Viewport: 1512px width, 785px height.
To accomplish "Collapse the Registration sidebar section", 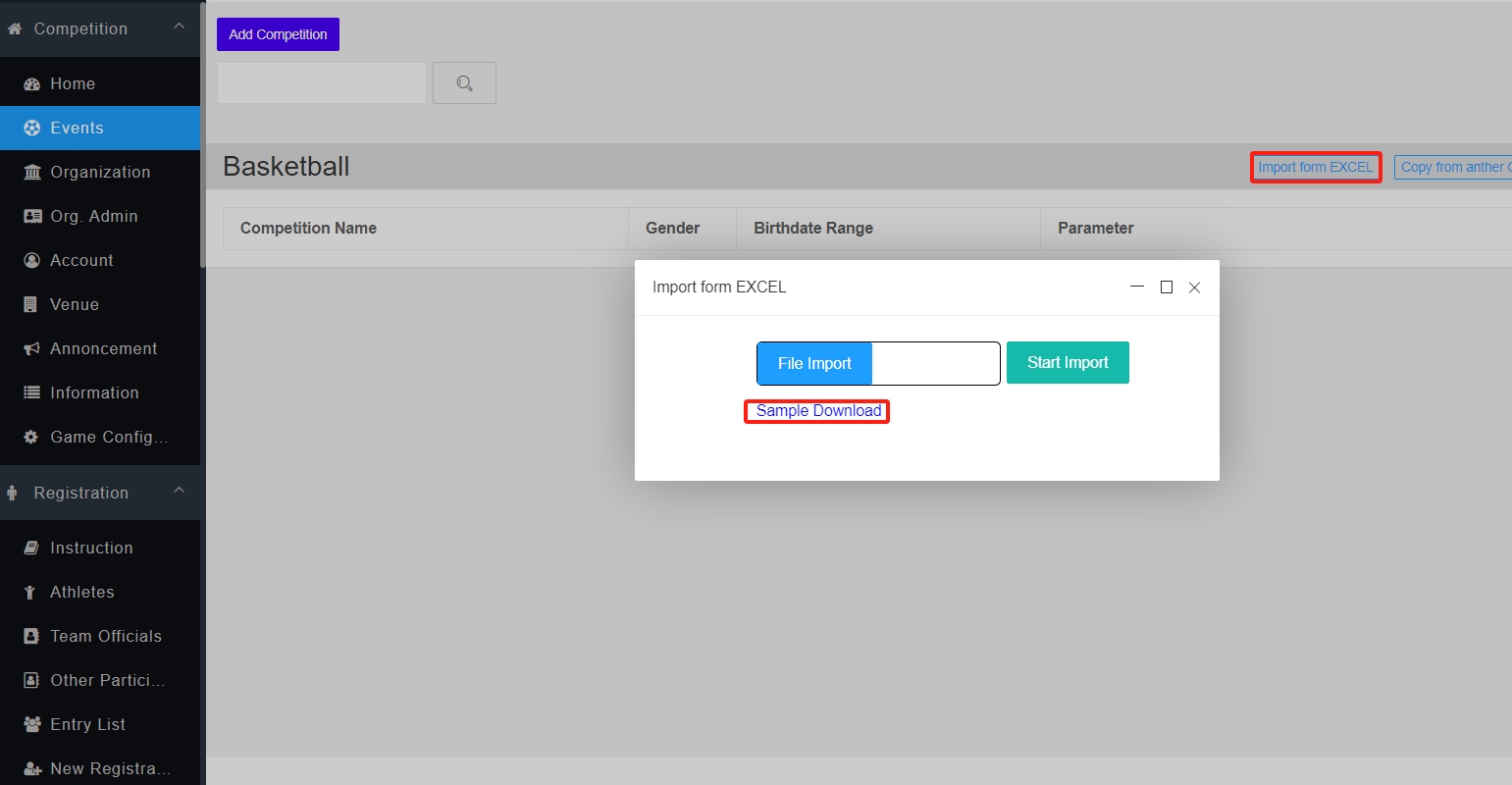I will pos(179,491).
